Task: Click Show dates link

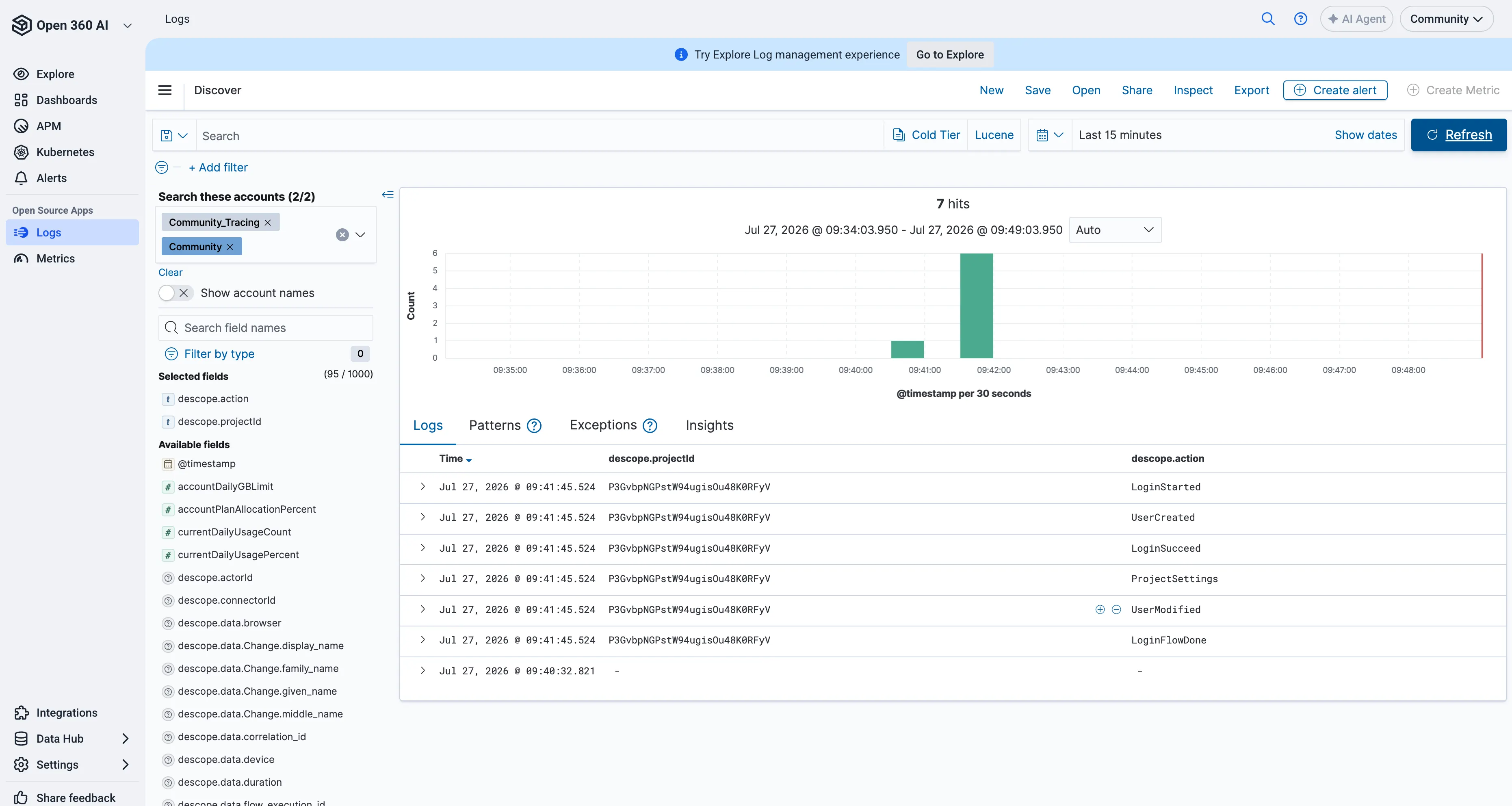Action: (1365, 135)
